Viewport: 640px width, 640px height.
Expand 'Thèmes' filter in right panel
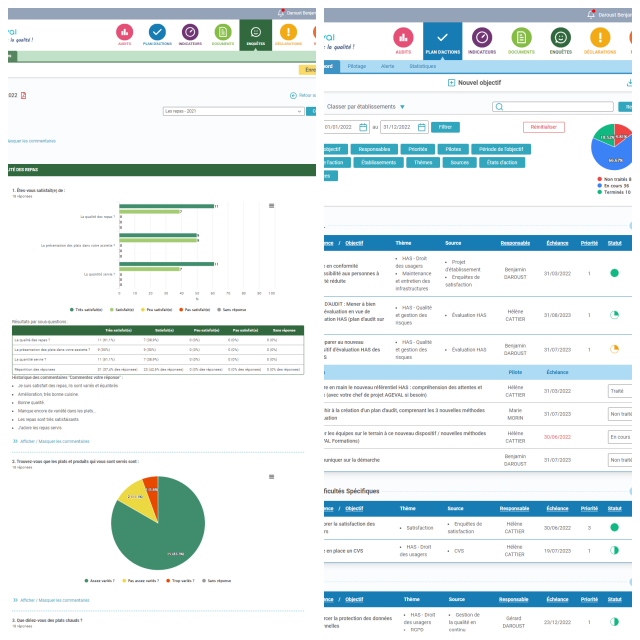(x=423, y=162)
